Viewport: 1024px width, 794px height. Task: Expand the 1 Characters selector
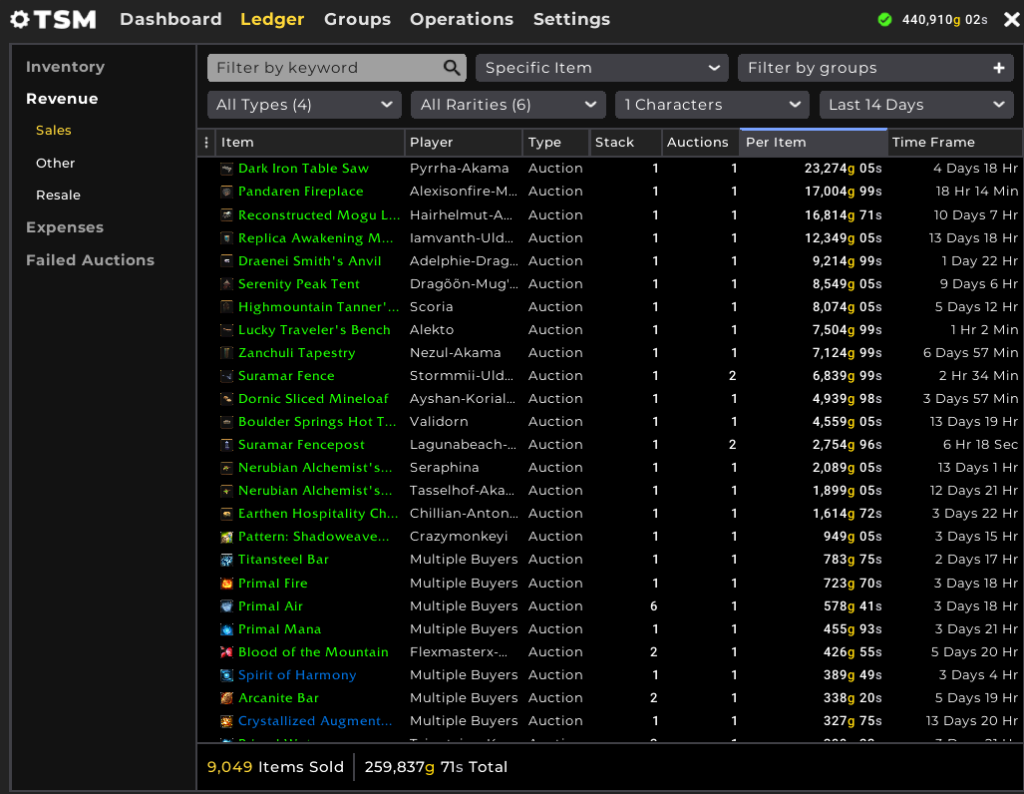pyautogui.click(x=711, y=104)
